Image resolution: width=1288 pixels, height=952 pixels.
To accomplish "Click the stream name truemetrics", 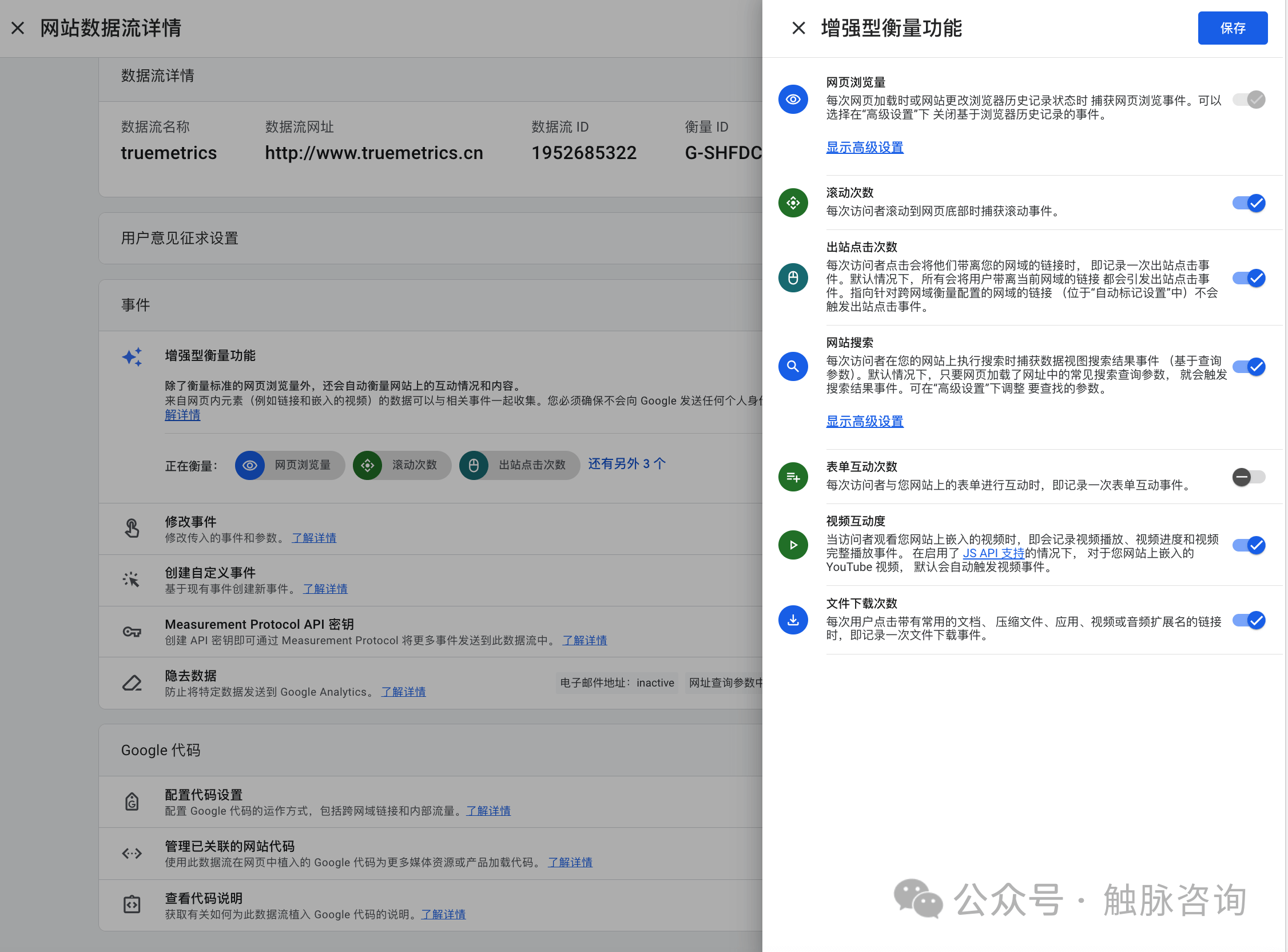I will [169, 153].
